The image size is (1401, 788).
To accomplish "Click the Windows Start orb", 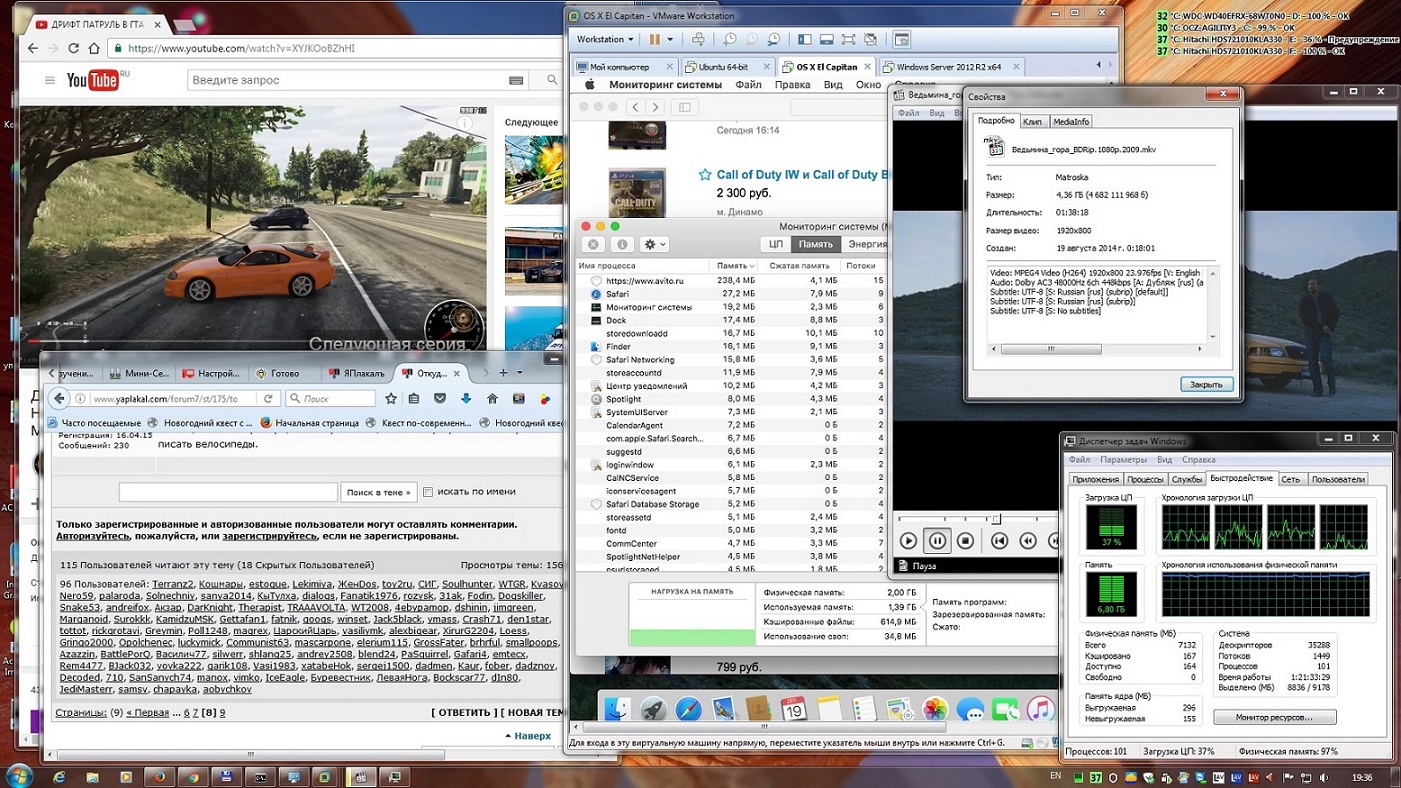I will (19, 775).
